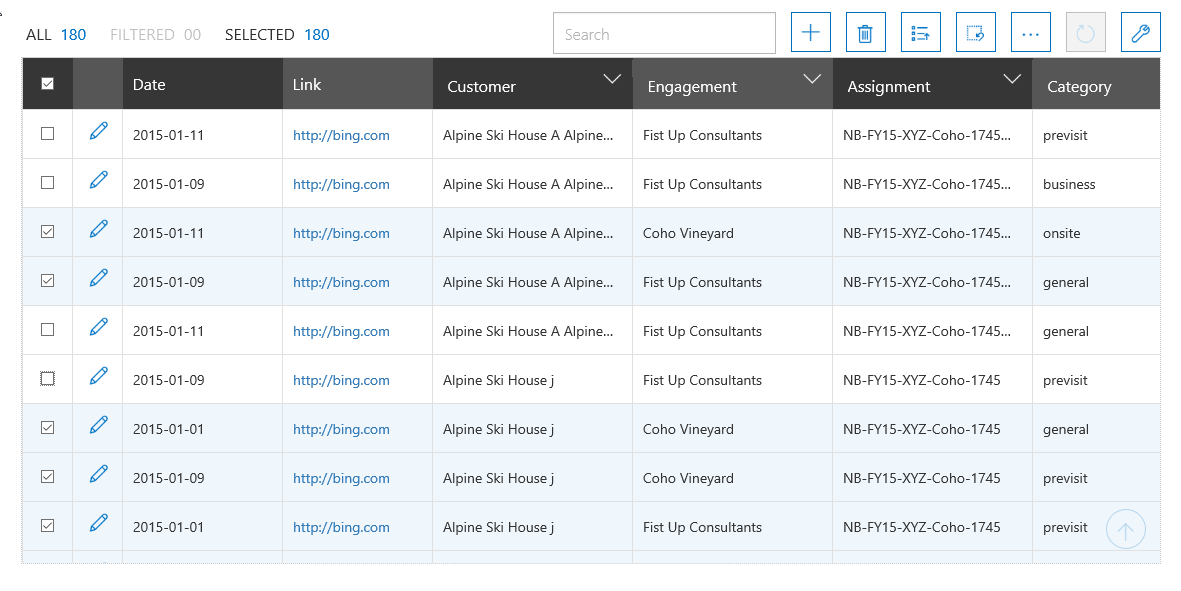
Task: Click the pencil icon of the onsite row
Action: tap(98, 230)
